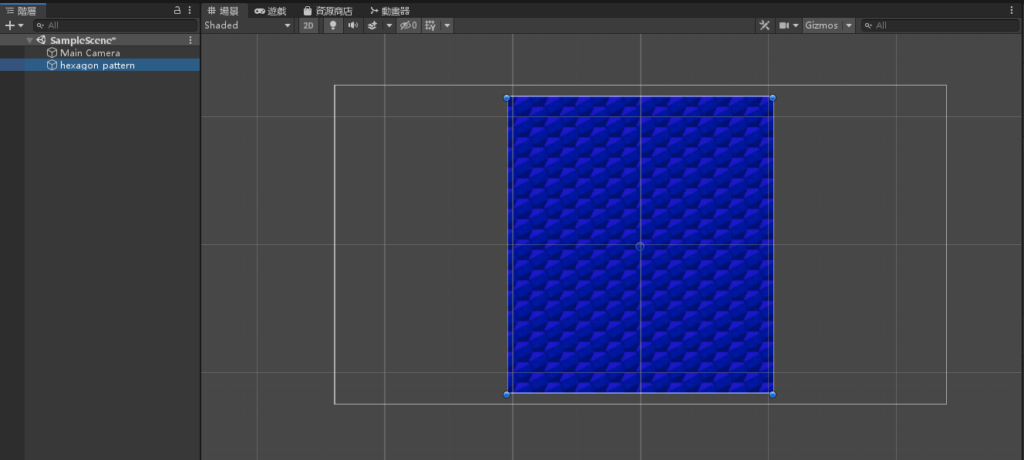The image size is (1024, 460).
Task: Open the scene camera settings icon
Action: (x=785, y=25)
